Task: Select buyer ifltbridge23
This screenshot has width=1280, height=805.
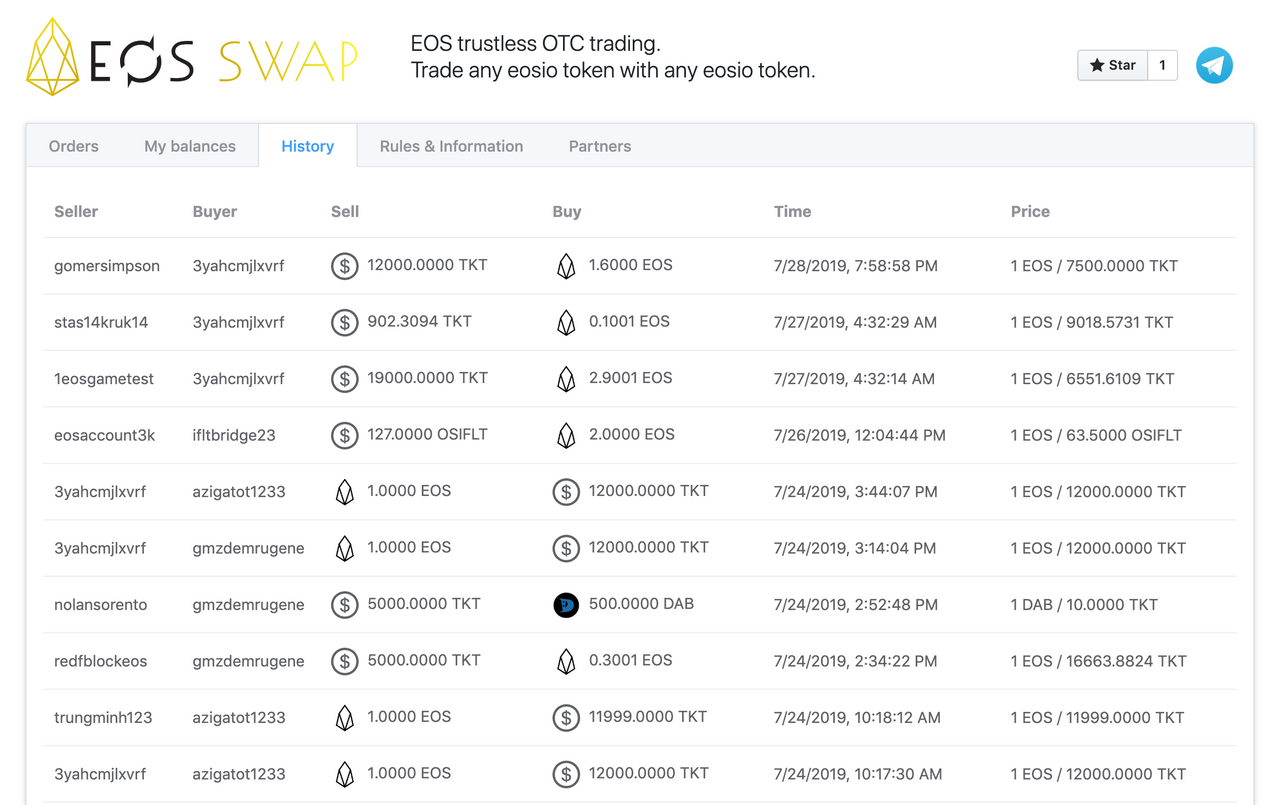Action: [x=234, y=435]
